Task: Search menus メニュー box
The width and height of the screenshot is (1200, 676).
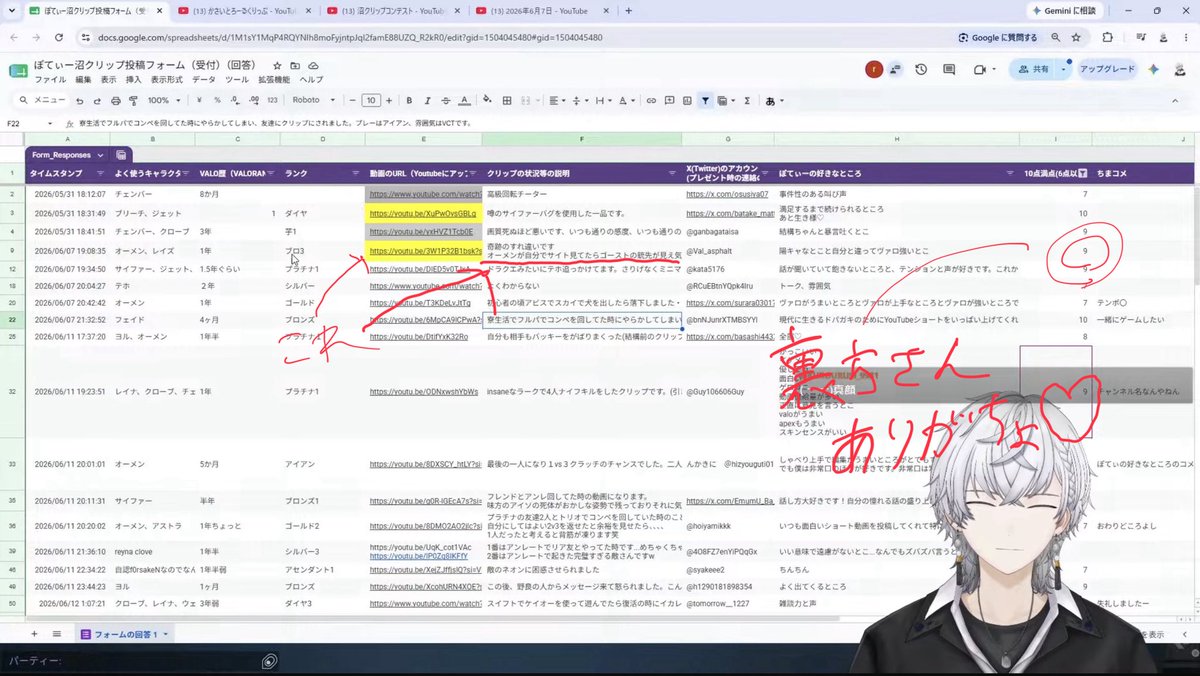Action: 43,101
